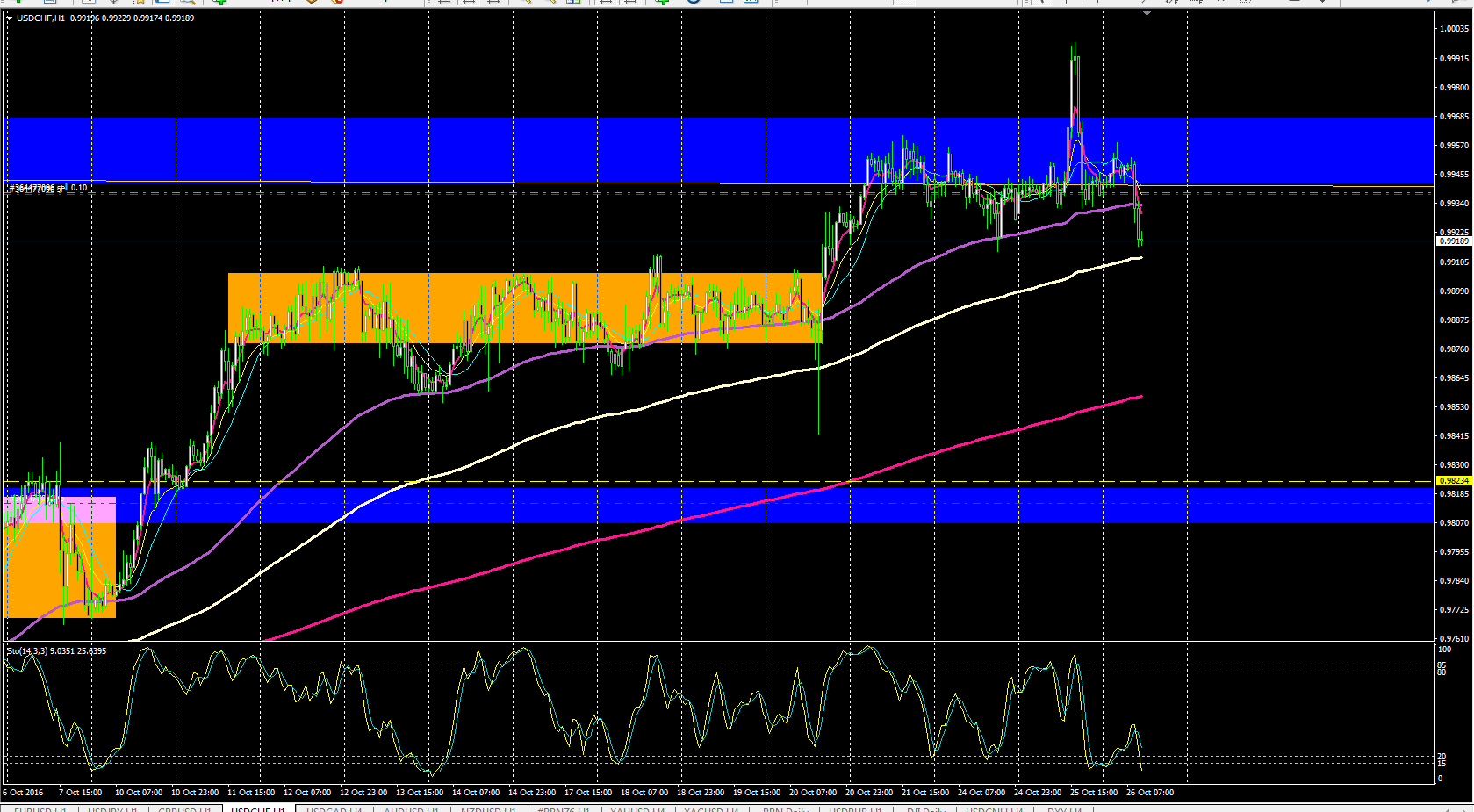1474x812 pixels.
Task: Click the current price label 0.99189
Action: (x=1454, y=241)
